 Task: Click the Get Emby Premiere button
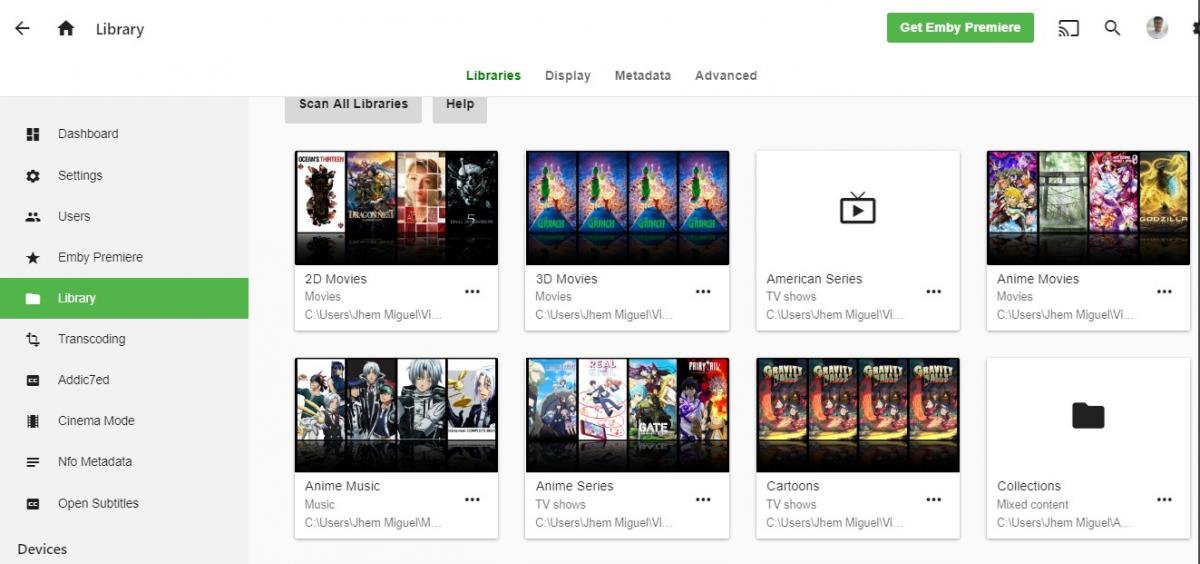click(x=960, y=28)
